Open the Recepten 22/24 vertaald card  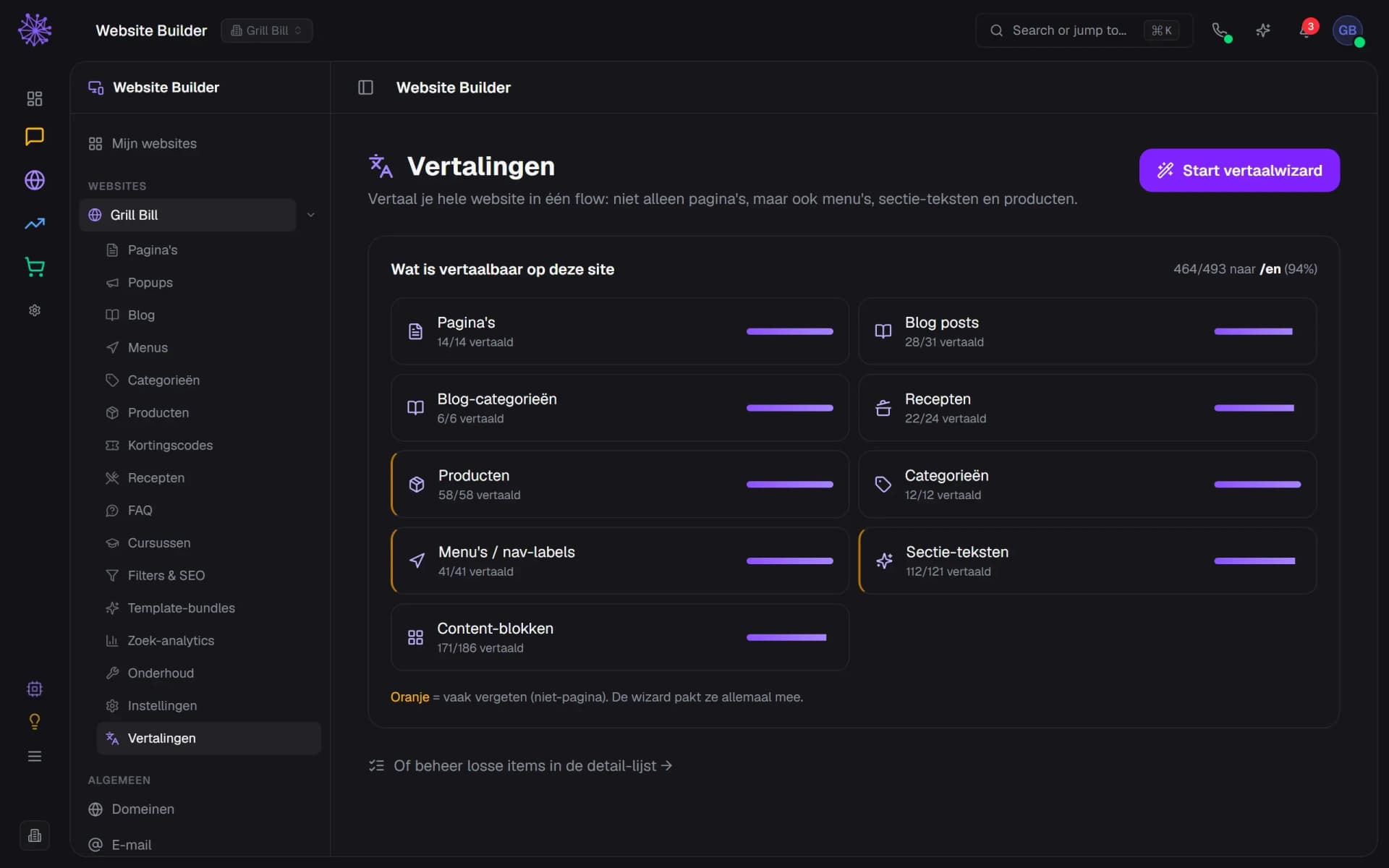[1087, 408]
